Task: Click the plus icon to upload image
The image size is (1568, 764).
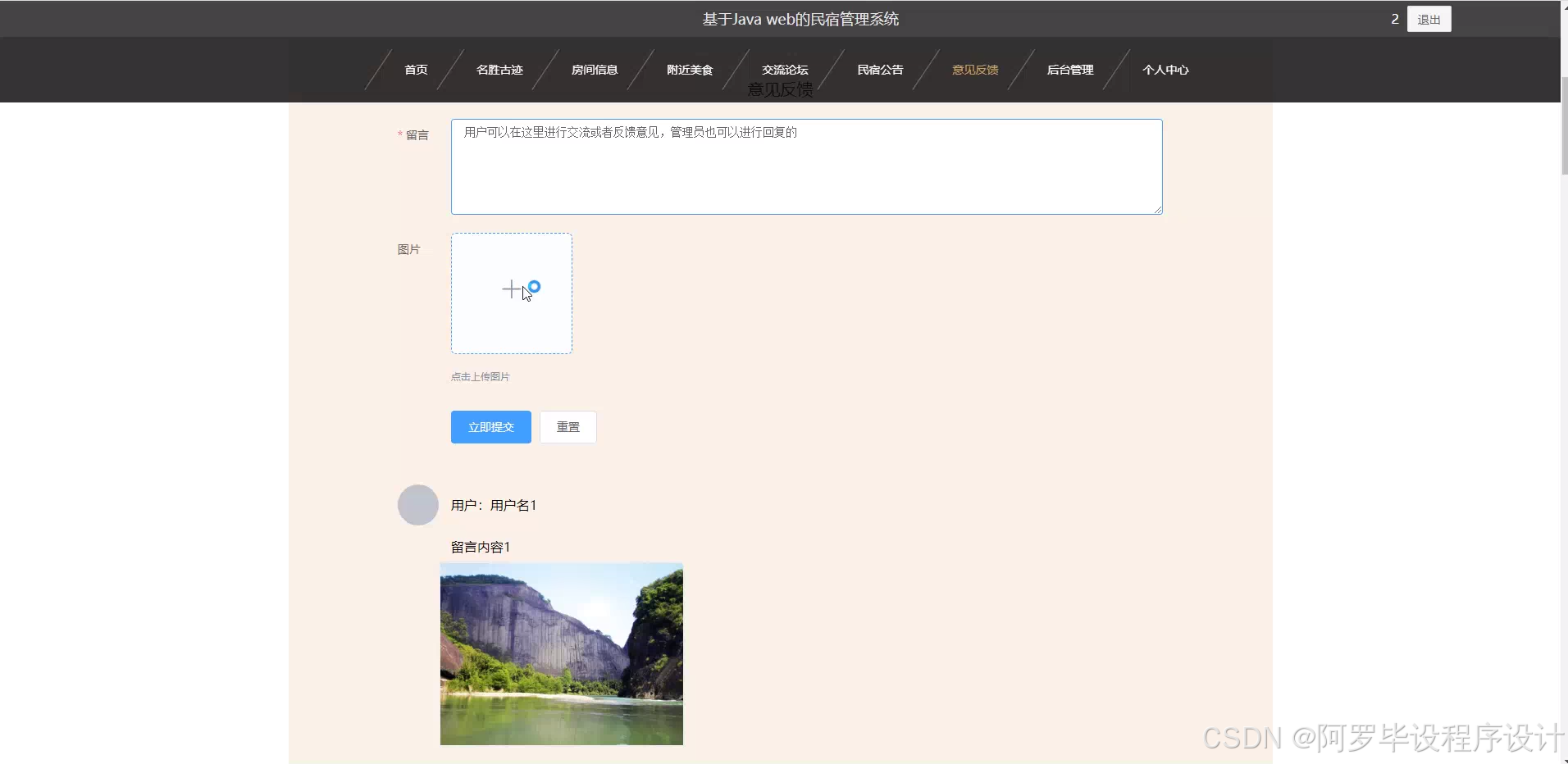Action: (x=512, y=289)
